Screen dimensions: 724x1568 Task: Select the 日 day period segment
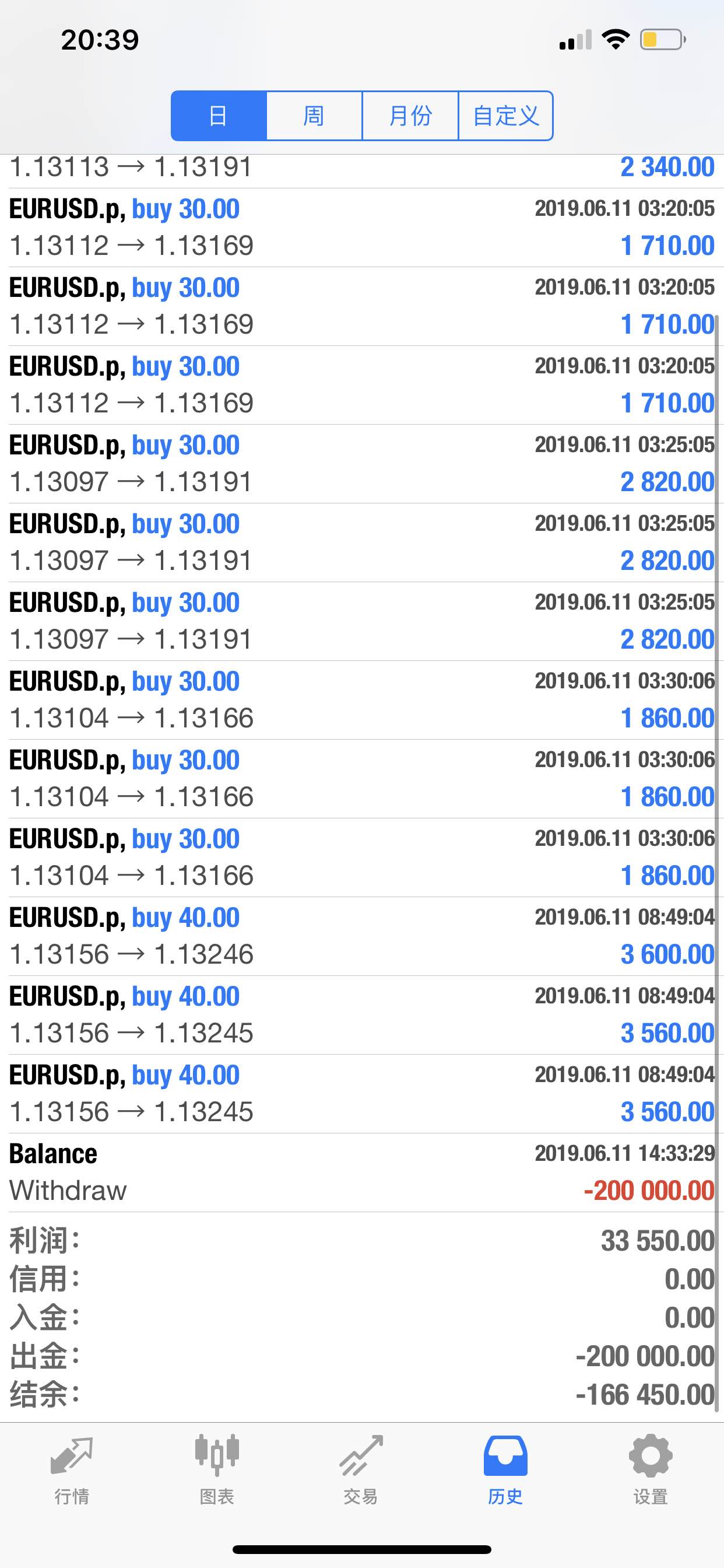click(x=219, y=116)
